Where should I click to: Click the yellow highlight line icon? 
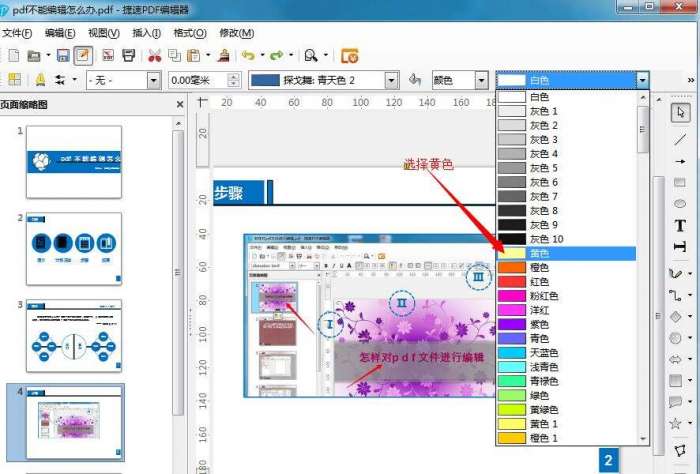tap(40, 80)
